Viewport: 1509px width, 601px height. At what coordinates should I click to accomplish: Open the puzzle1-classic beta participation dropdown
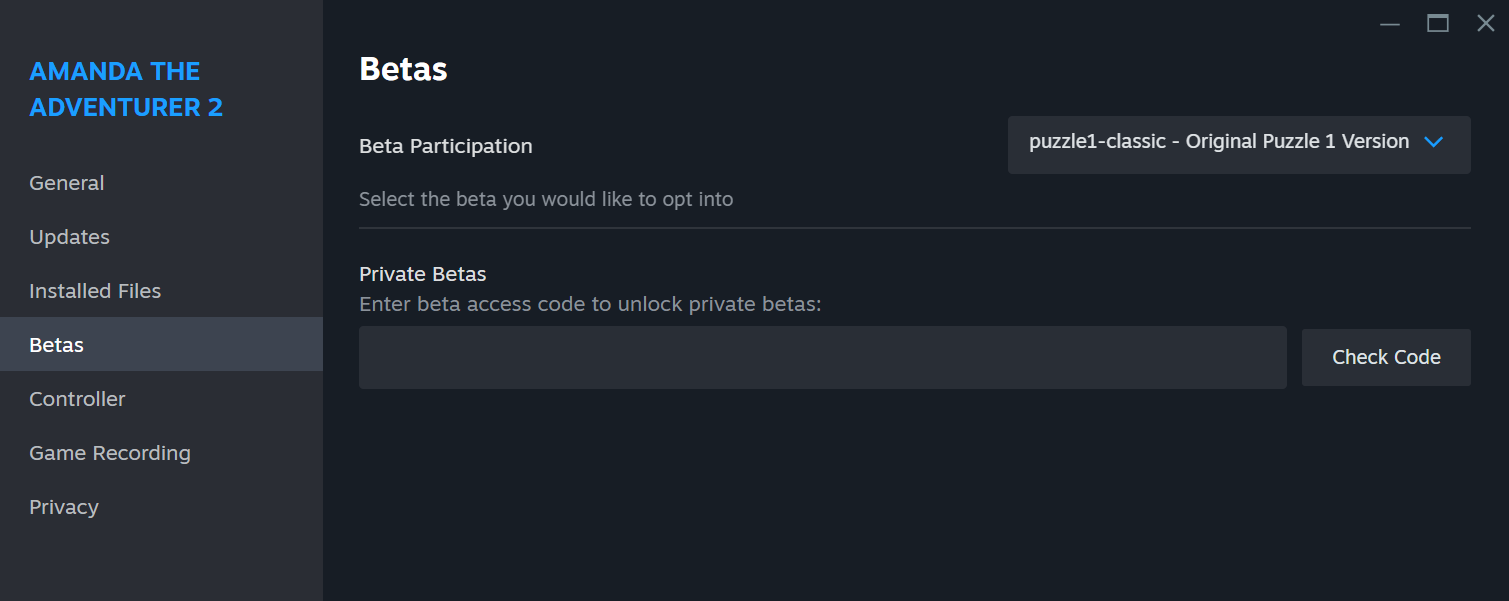point(1239,145)
